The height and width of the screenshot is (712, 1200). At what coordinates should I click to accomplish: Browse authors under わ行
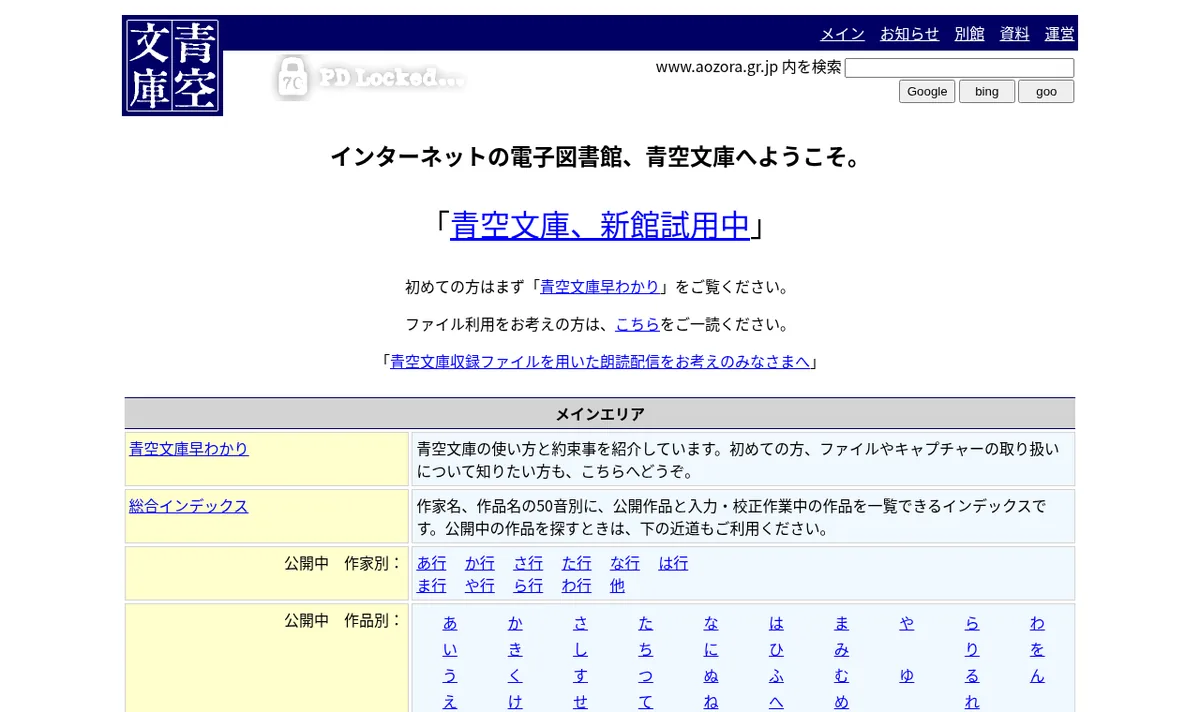click(x=576, y=585)
